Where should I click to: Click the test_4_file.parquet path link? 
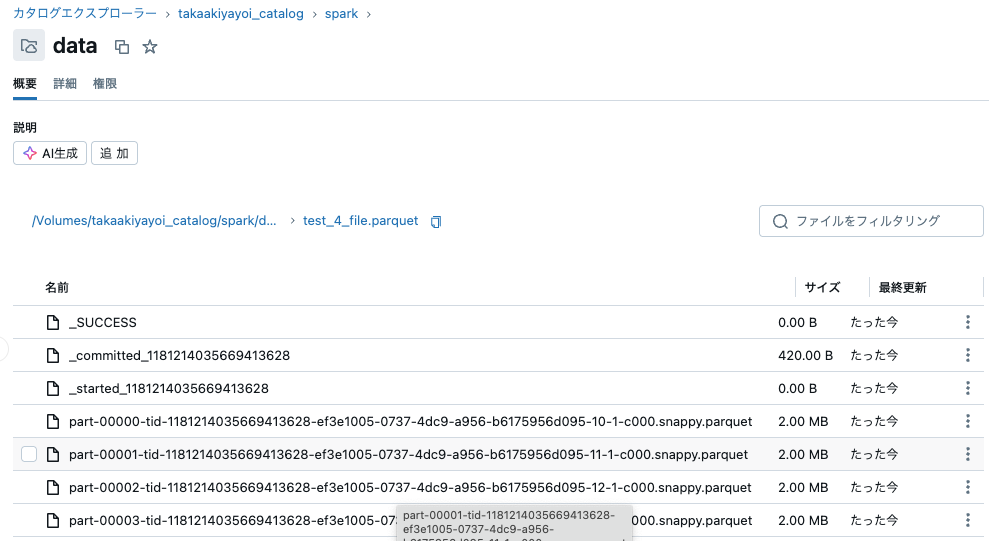pos(360,221)
